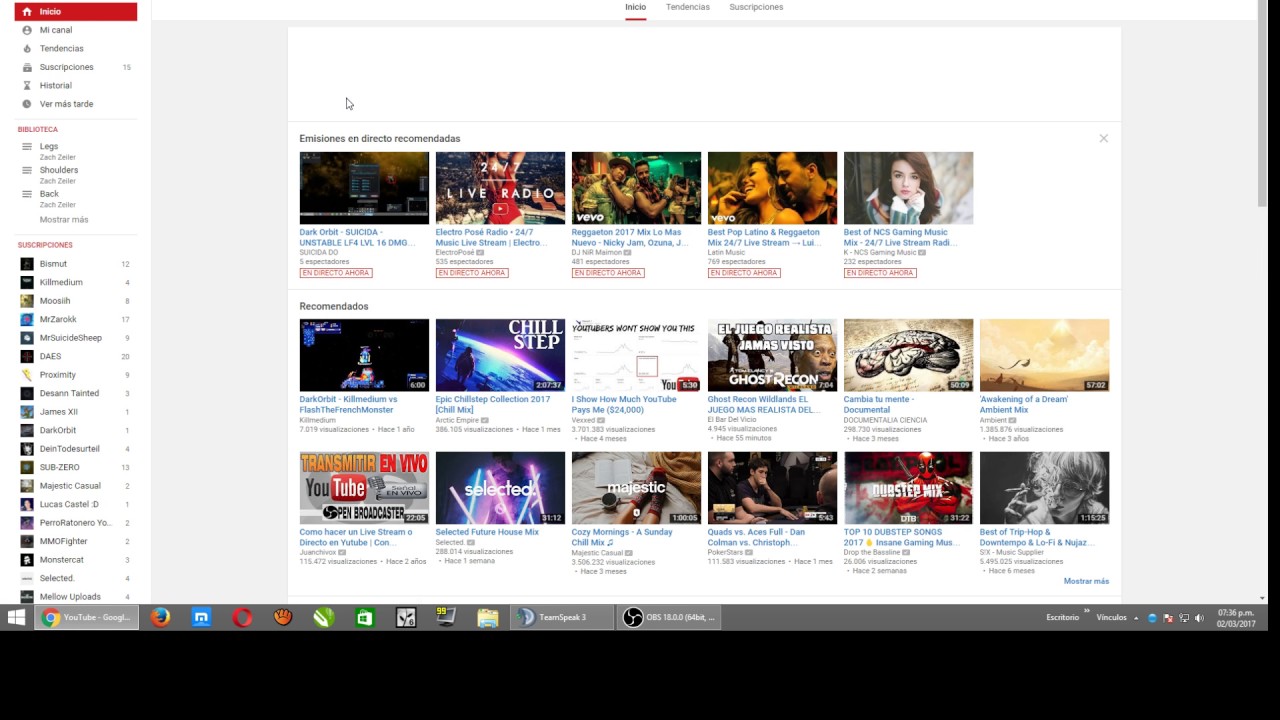Visit the PokerStars channel link
This screenshot has height=720, width=1280.
click(726, 553)
